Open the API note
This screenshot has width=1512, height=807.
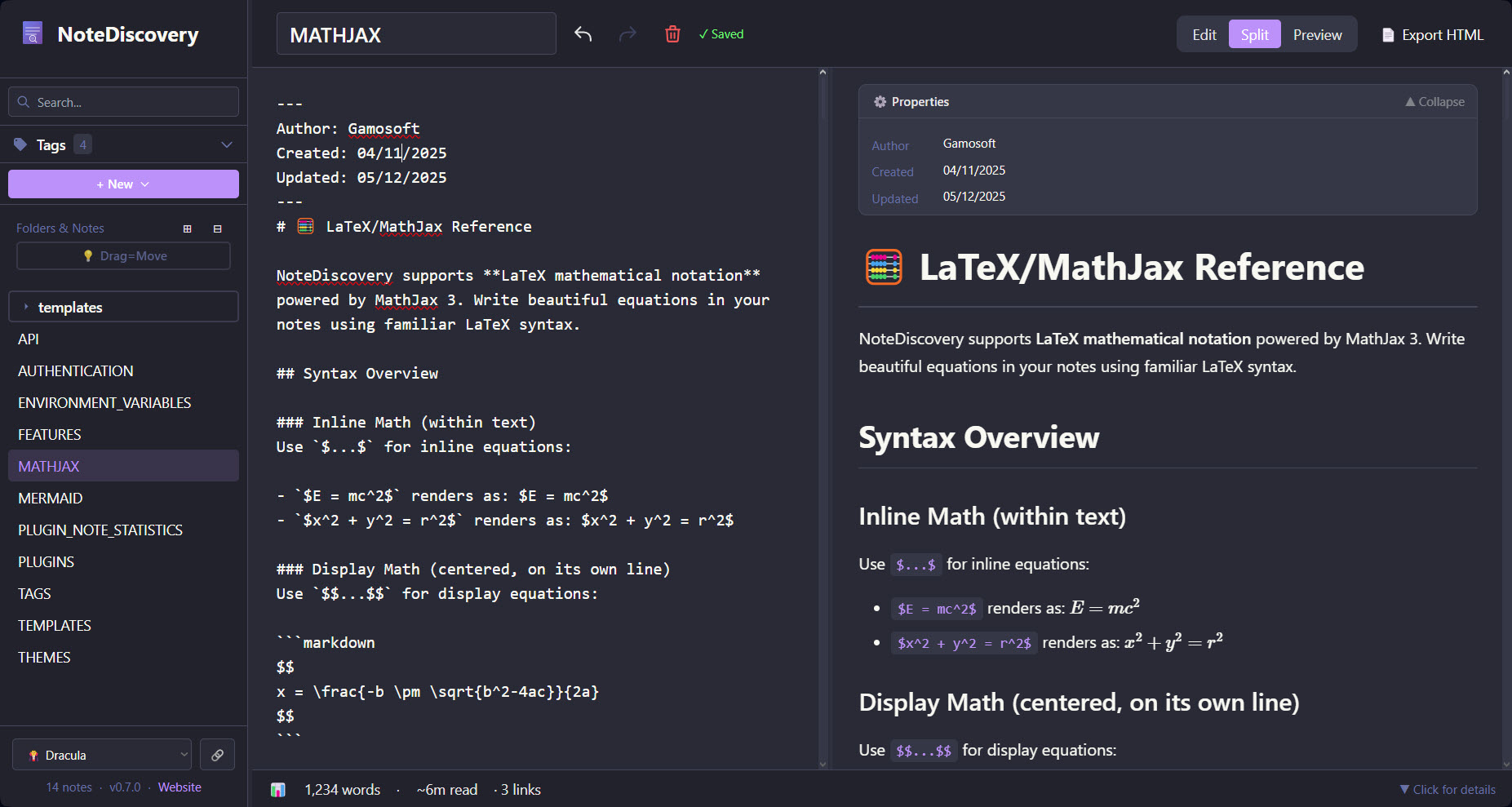[123, 339]
